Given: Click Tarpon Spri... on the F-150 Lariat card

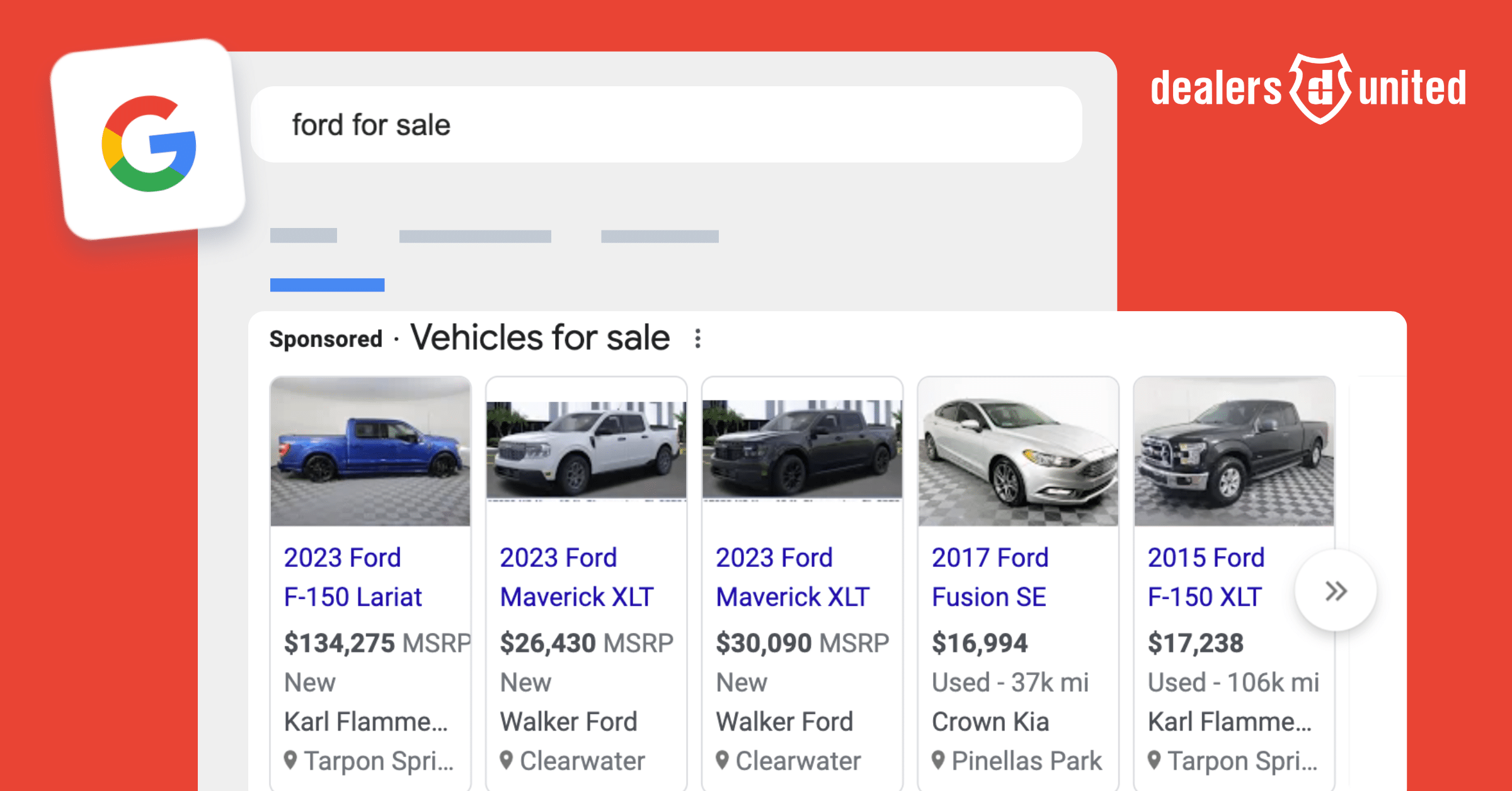Looking at the screenshot, I should (x=379, y=761).
